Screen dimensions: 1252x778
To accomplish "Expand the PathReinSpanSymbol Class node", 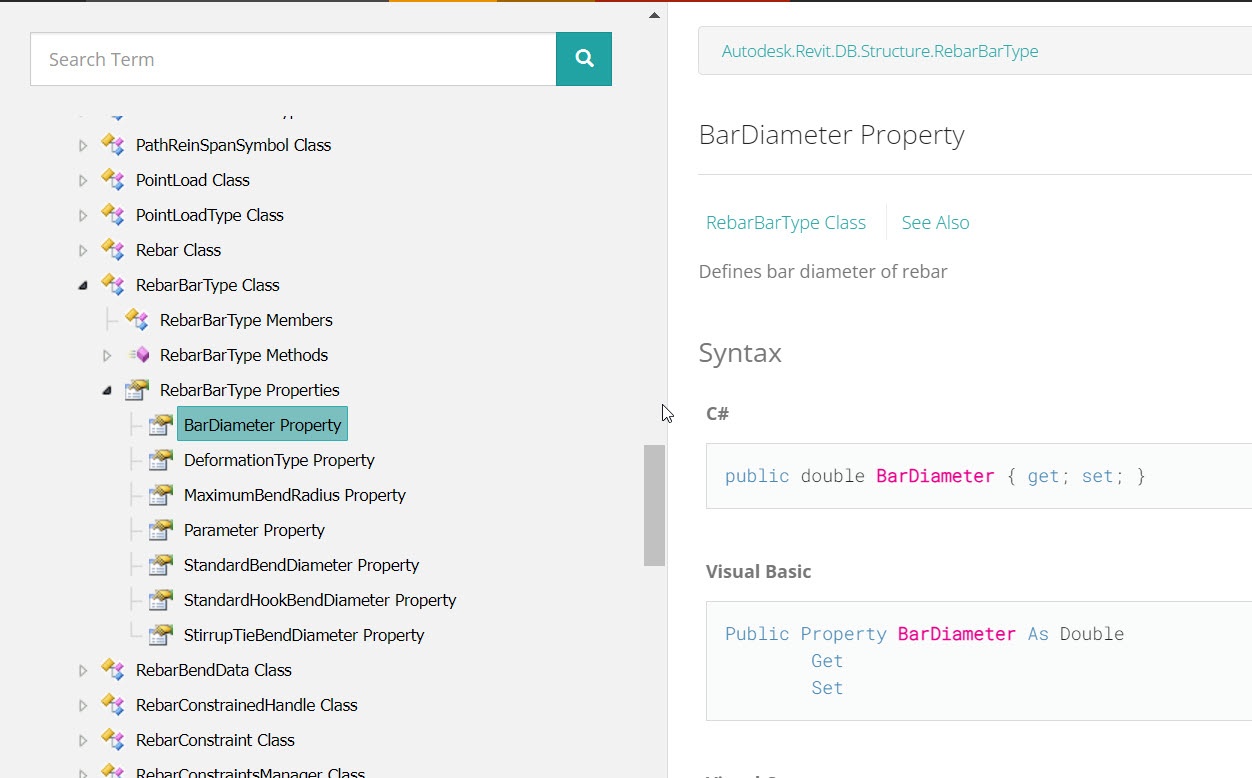I will [x=83, y=146].
